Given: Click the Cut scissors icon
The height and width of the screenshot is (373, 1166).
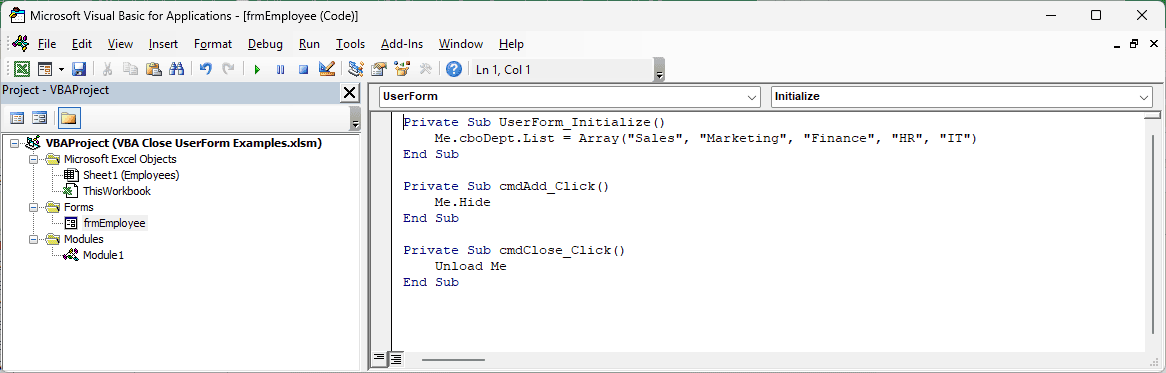Looking at the screenshot, I should coord(108,69).
